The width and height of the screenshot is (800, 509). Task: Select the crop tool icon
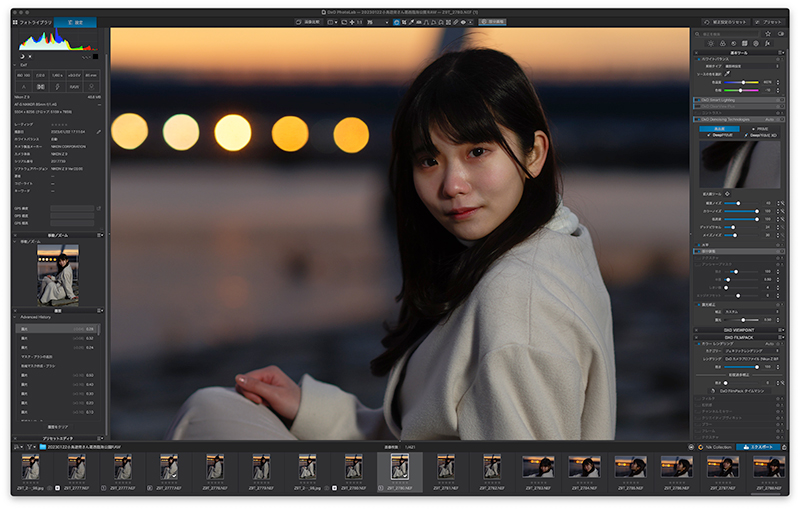click(404, 22)
